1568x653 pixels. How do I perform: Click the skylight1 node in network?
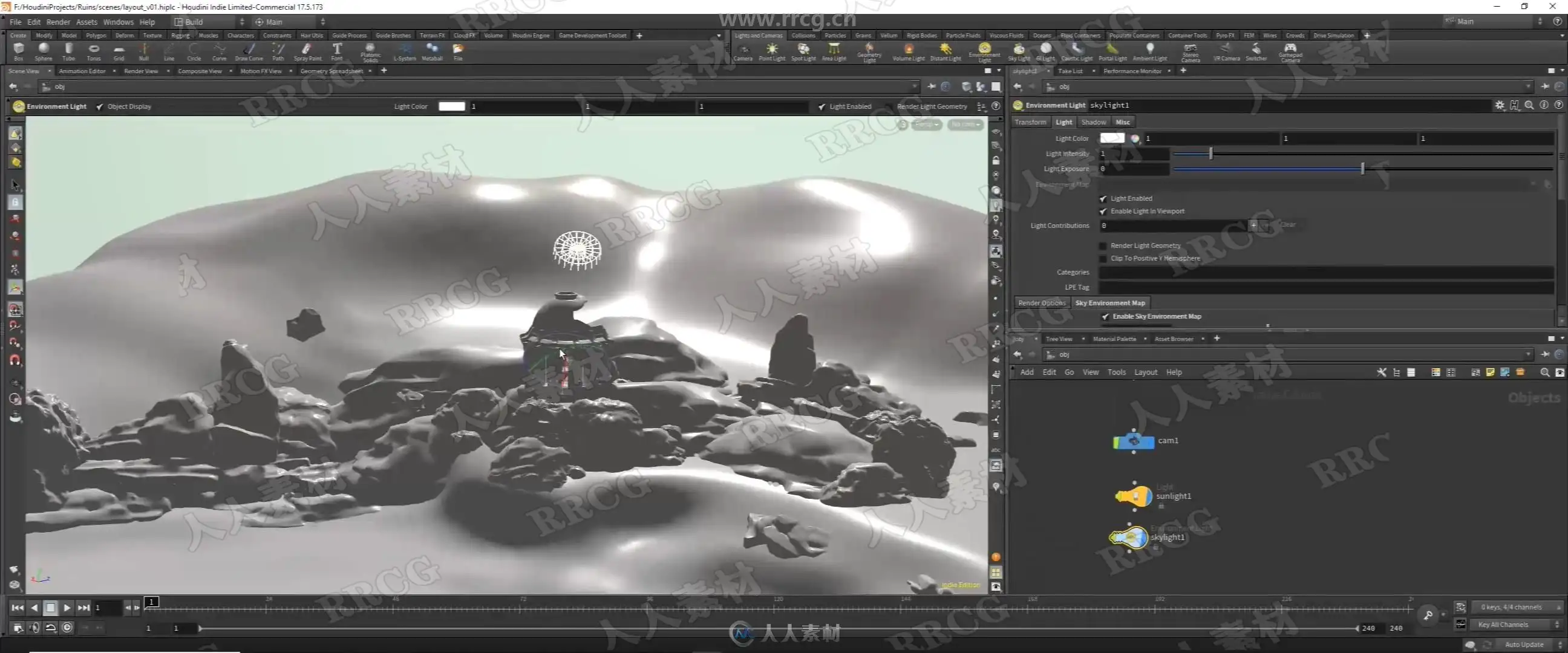pyautogui.click(x=1131, y=538)
